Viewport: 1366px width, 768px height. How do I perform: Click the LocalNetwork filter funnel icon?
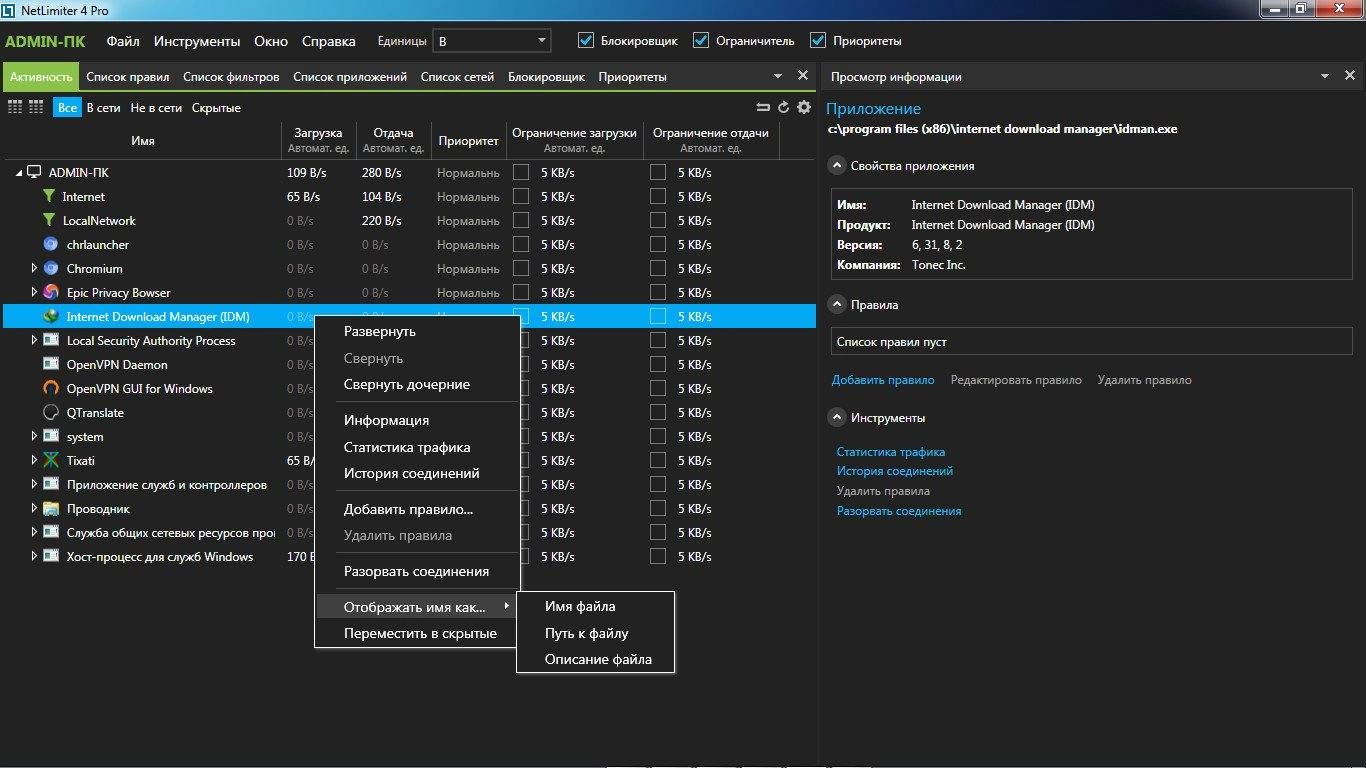(49, 221)
